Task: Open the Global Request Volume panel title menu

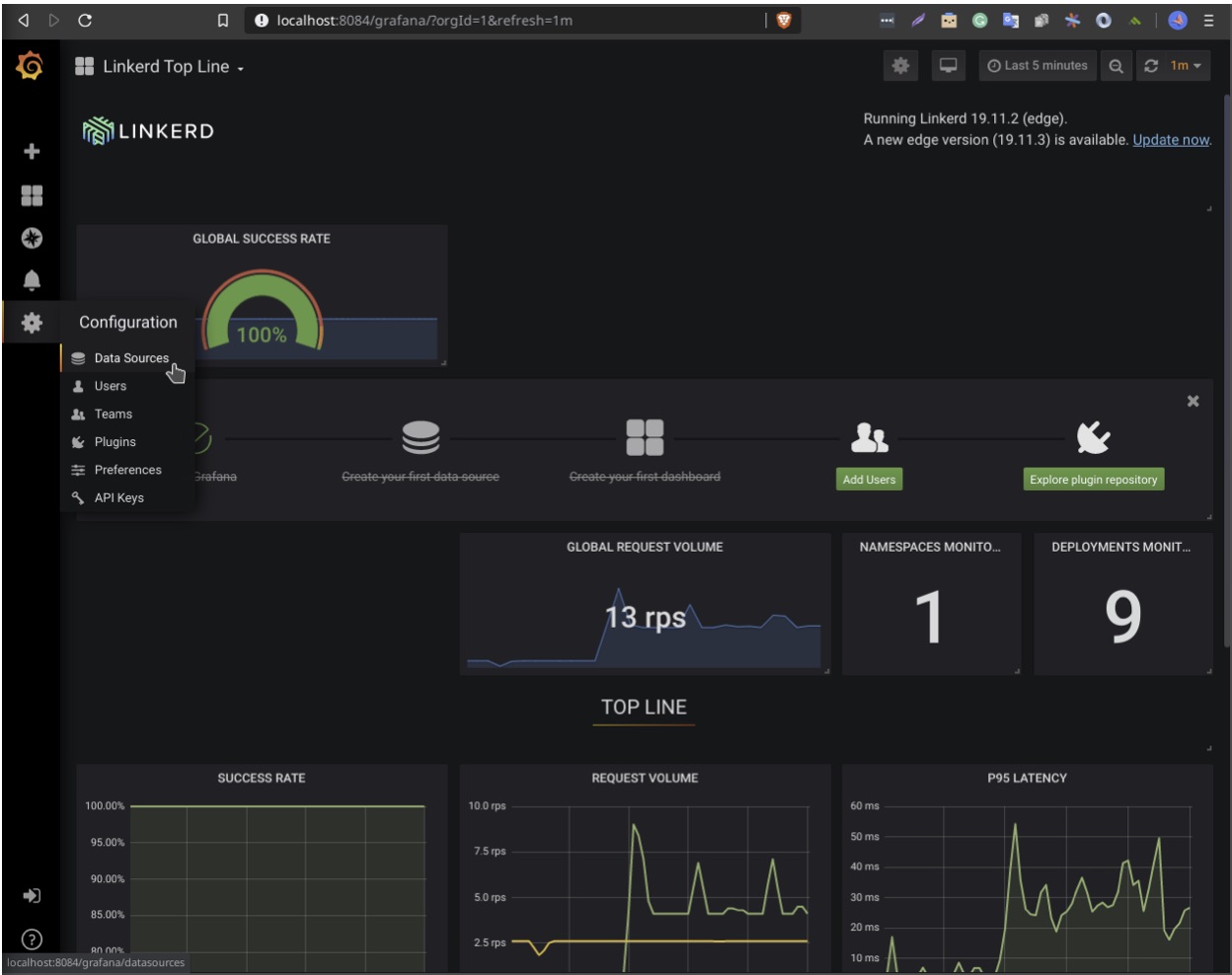Action: point(645,547)
